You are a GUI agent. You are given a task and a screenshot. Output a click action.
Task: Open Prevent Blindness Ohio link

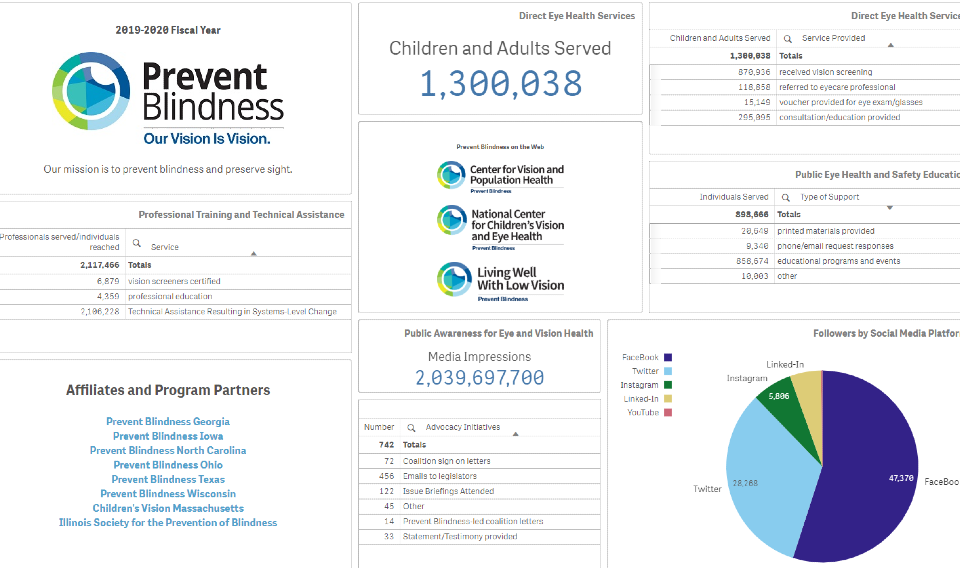click(168, 465)
